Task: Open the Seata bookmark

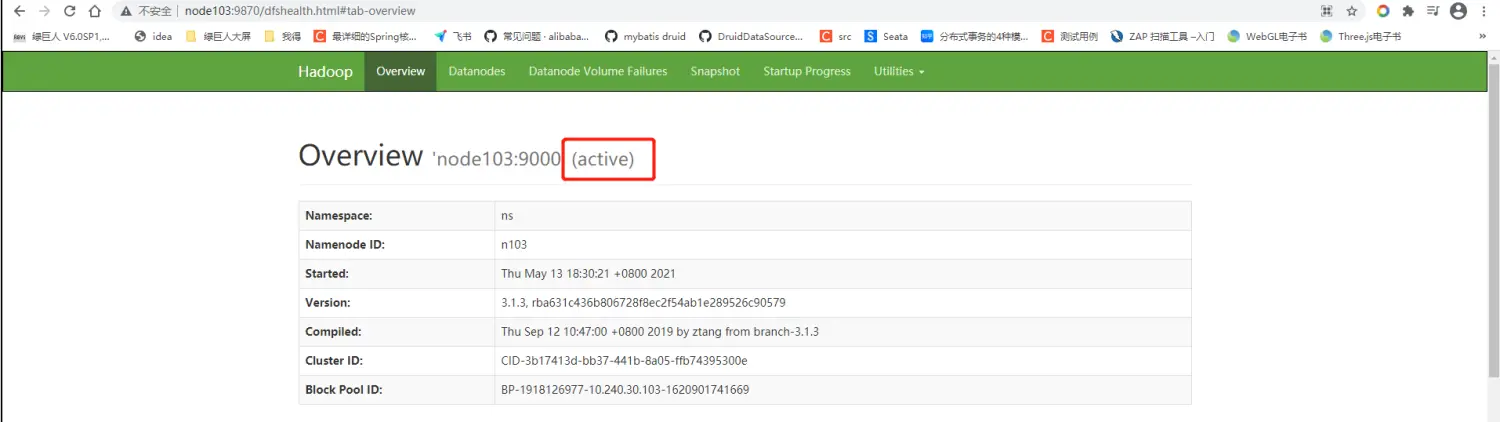Action: (886, 36)
